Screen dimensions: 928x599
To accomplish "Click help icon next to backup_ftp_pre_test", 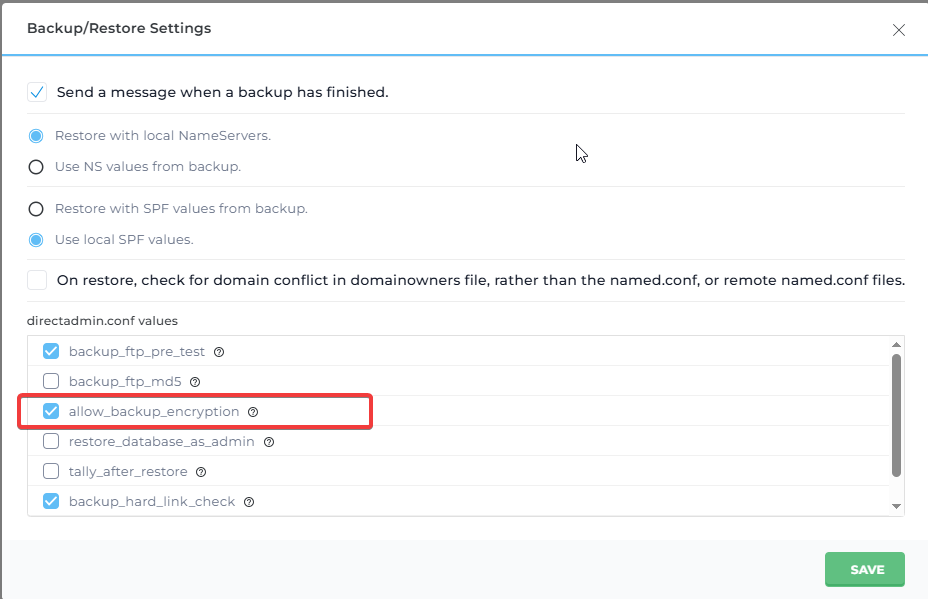I will 219,352.
